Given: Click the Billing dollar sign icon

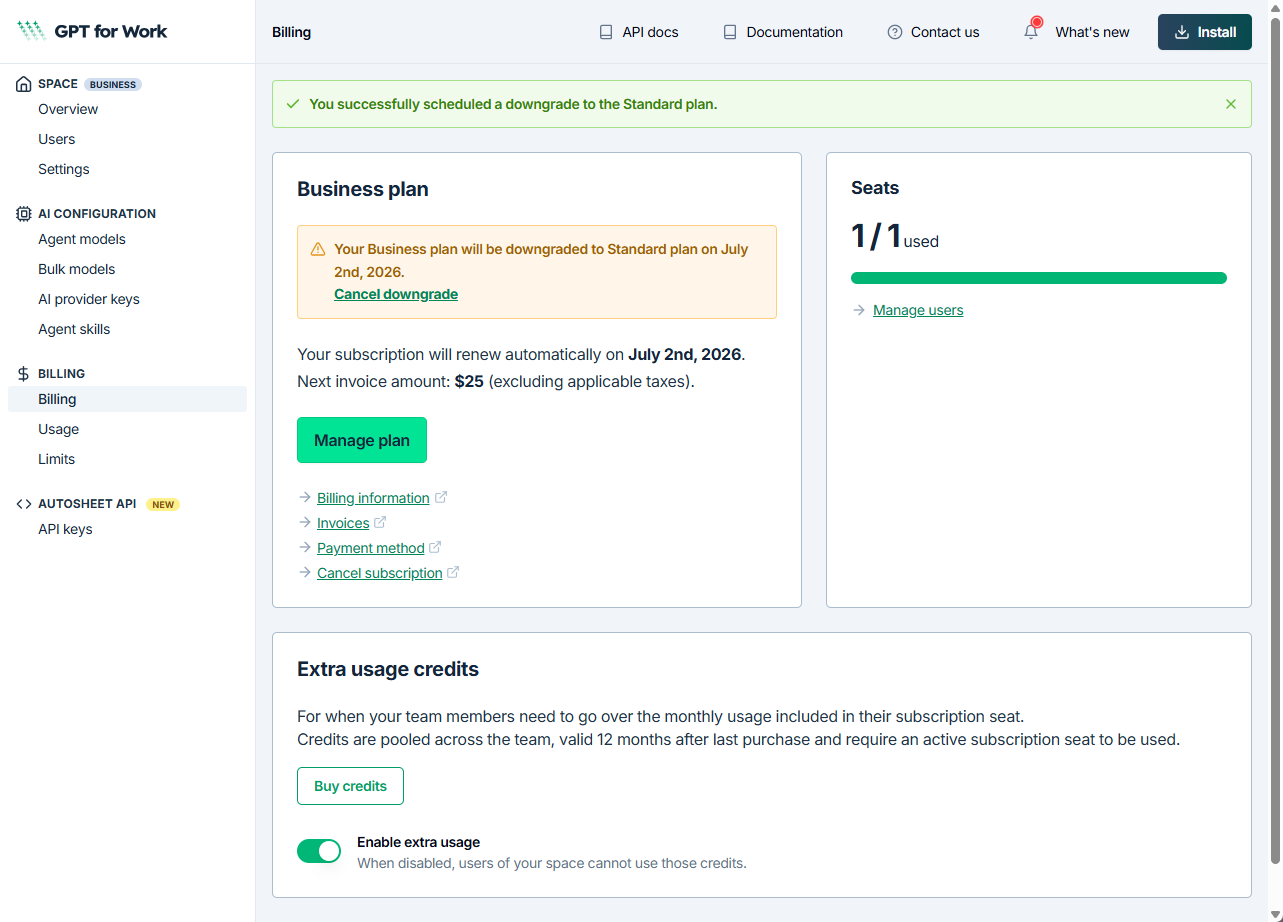Looking at the screenshot, I should 23,374.
